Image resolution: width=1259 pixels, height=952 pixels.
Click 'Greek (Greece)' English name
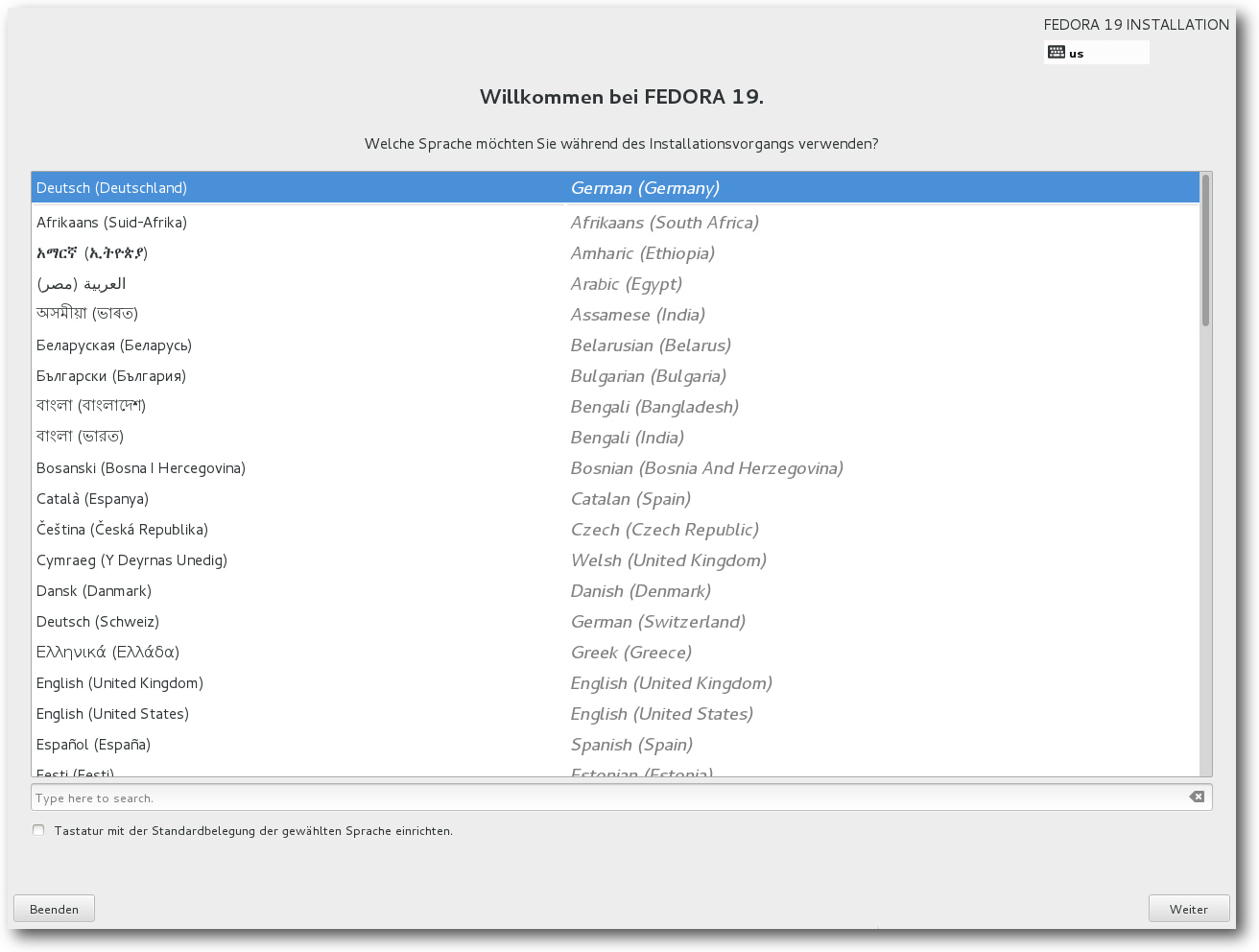[631, 654]
